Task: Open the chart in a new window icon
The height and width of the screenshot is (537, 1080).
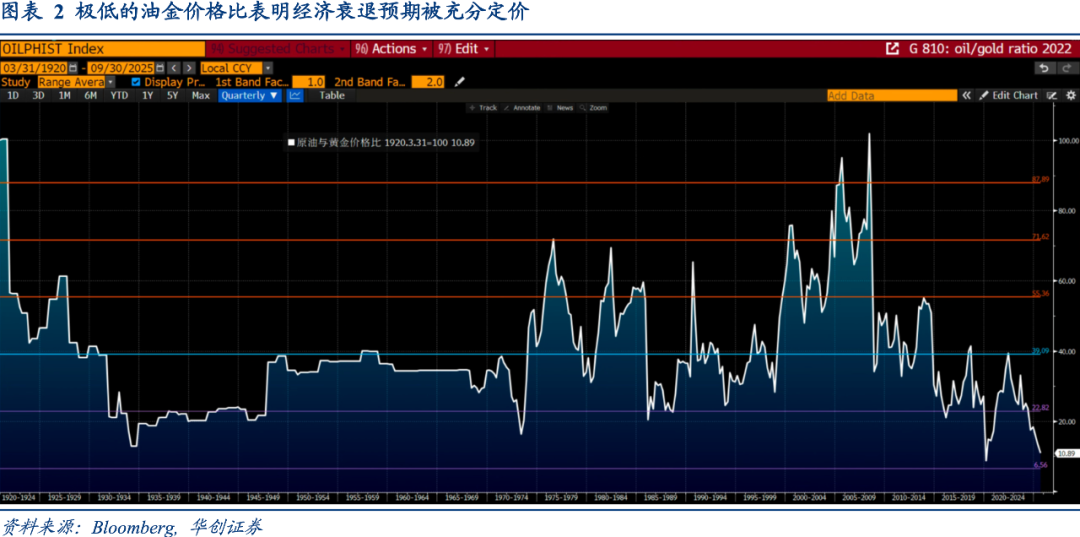Action: tap(892, 49)
